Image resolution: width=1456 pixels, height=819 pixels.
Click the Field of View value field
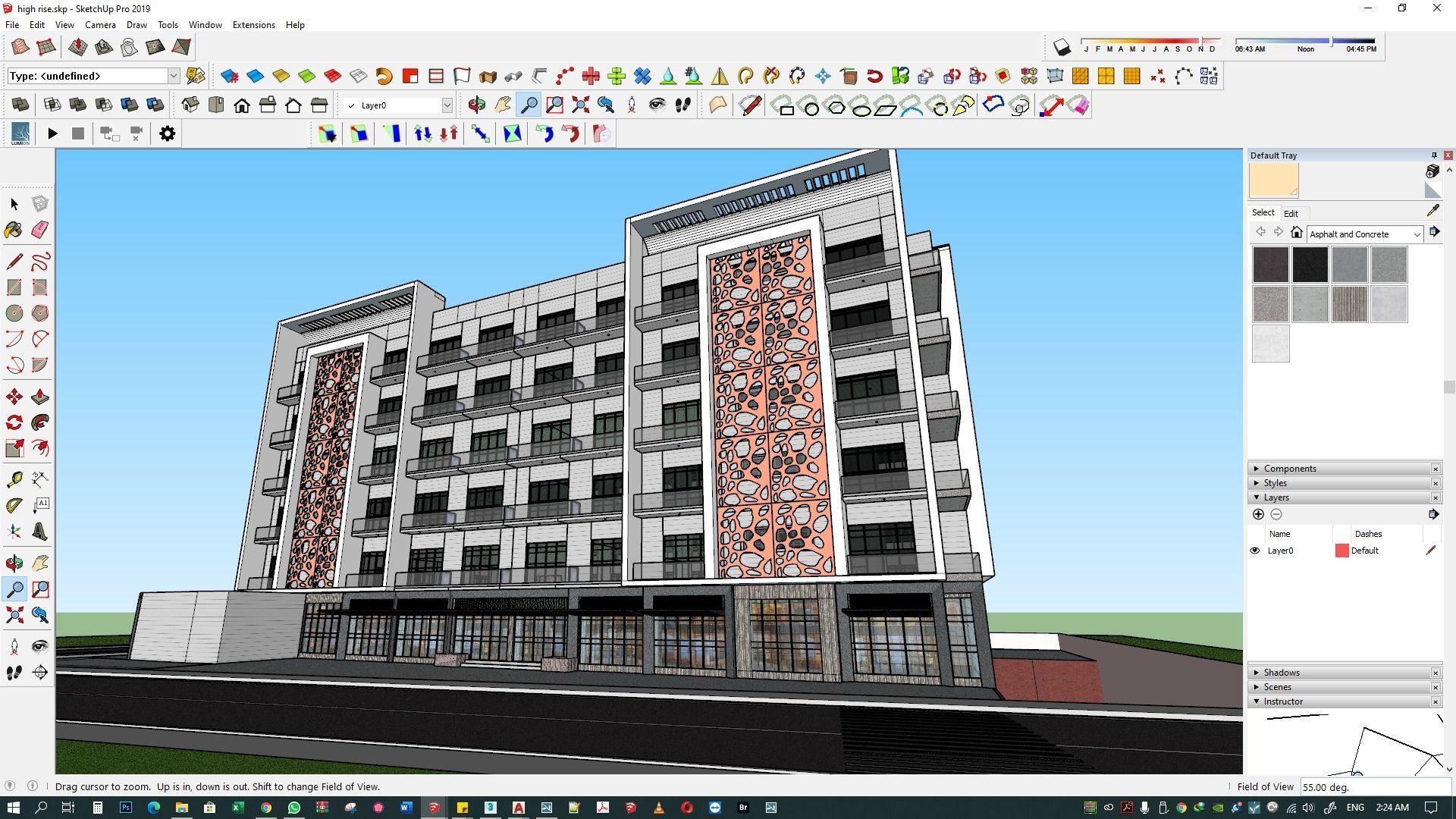point(1376,787)
